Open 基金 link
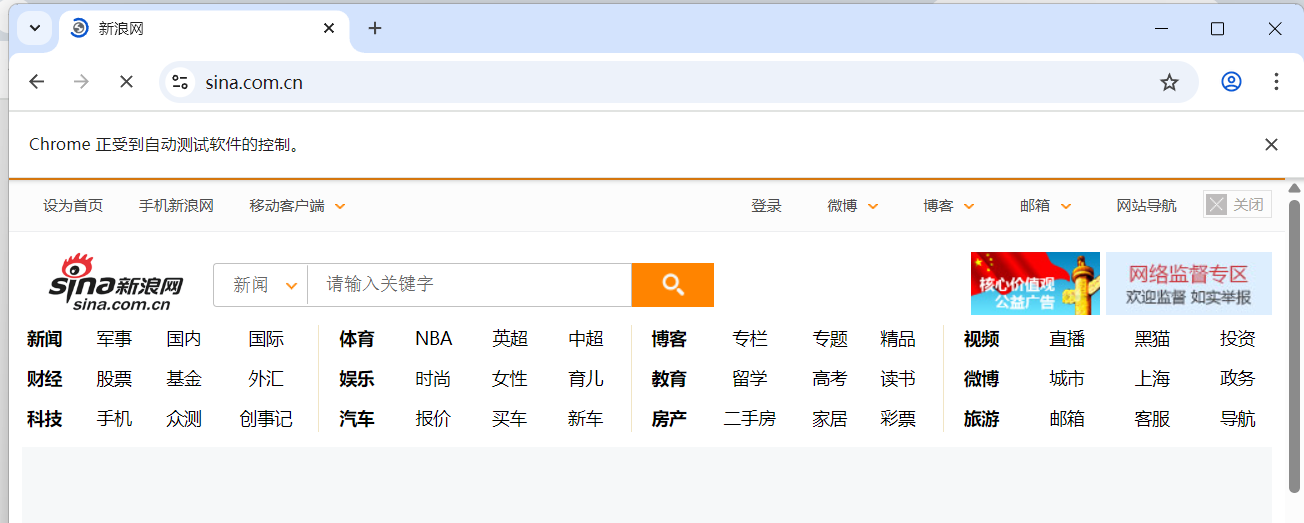 pos(184,379)
